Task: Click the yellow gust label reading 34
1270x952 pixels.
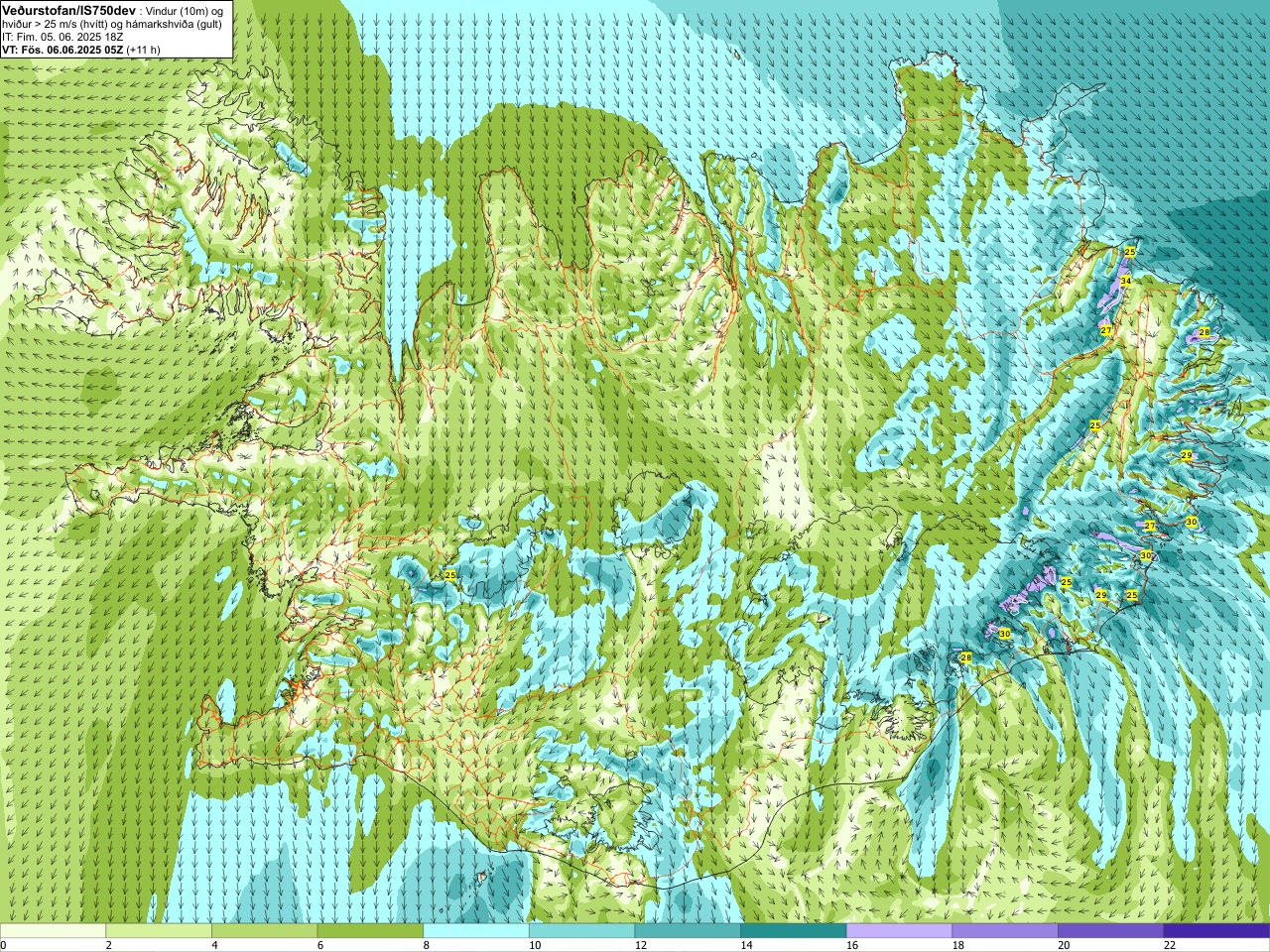Action: coord(1125,282)
